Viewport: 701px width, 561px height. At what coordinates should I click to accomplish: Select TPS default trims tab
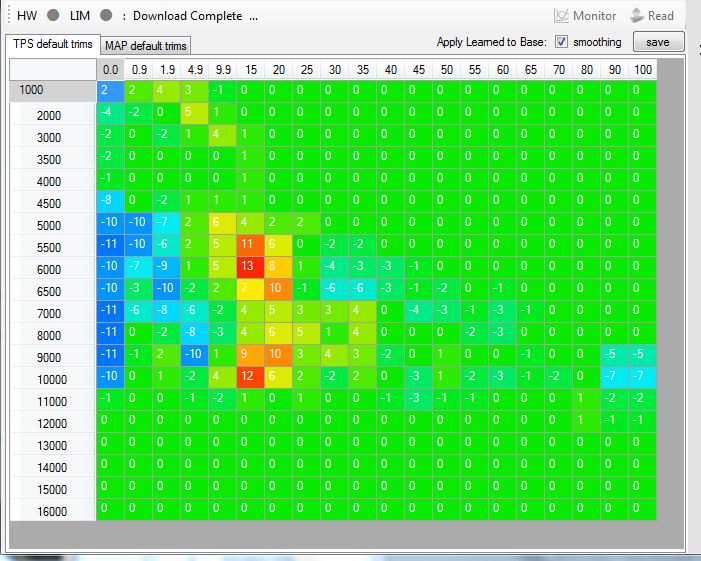(53, 44)
